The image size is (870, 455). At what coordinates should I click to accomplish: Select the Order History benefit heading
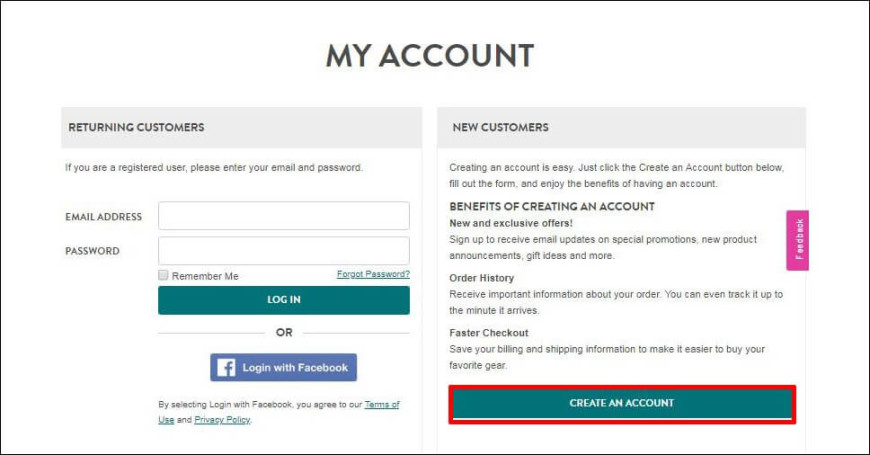pos(482,278)
